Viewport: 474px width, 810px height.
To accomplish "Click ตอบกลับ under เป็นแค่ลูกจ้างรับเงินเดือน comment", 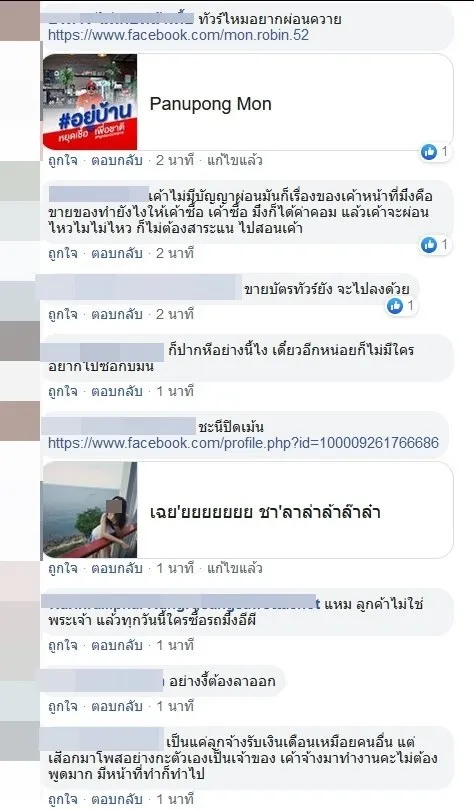I will click(x=117, y=799).
